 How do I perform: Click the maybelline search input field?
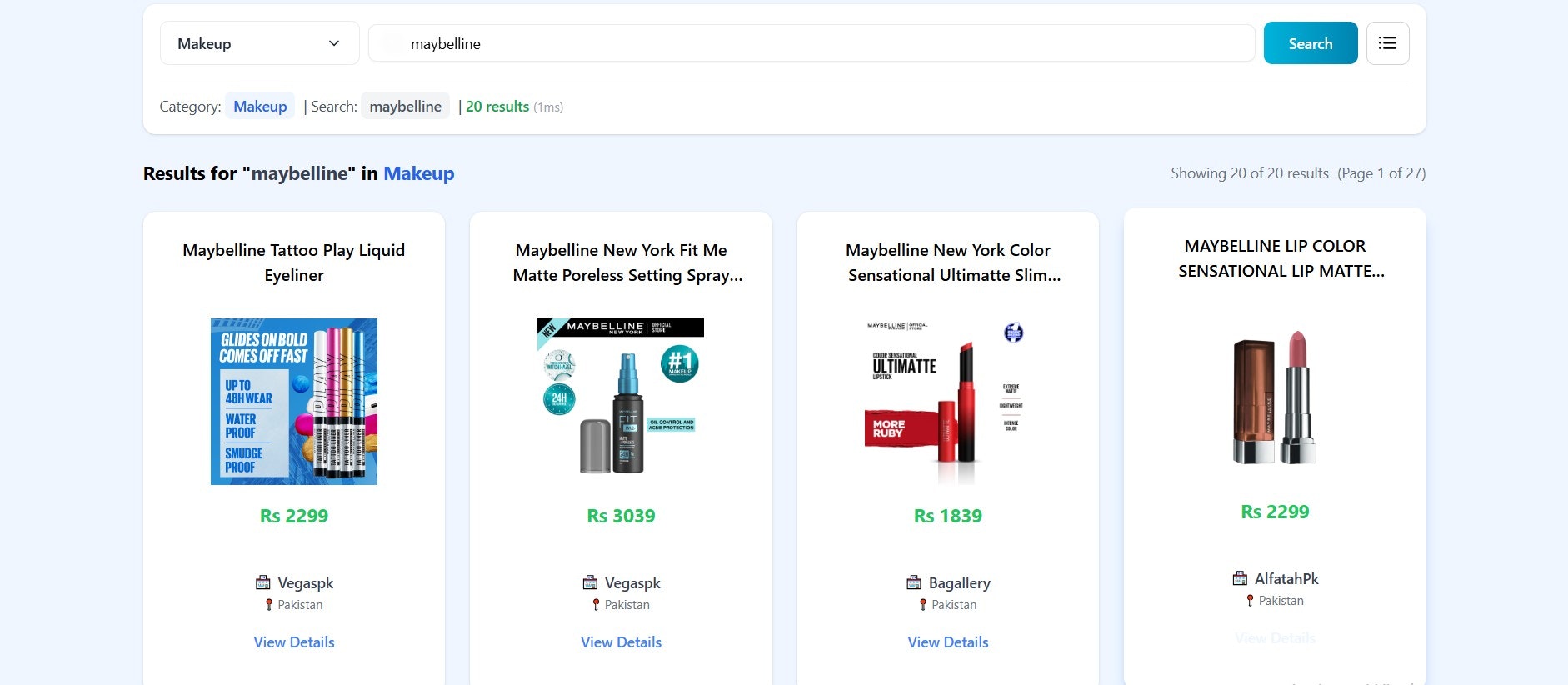[x=811, y=43]
